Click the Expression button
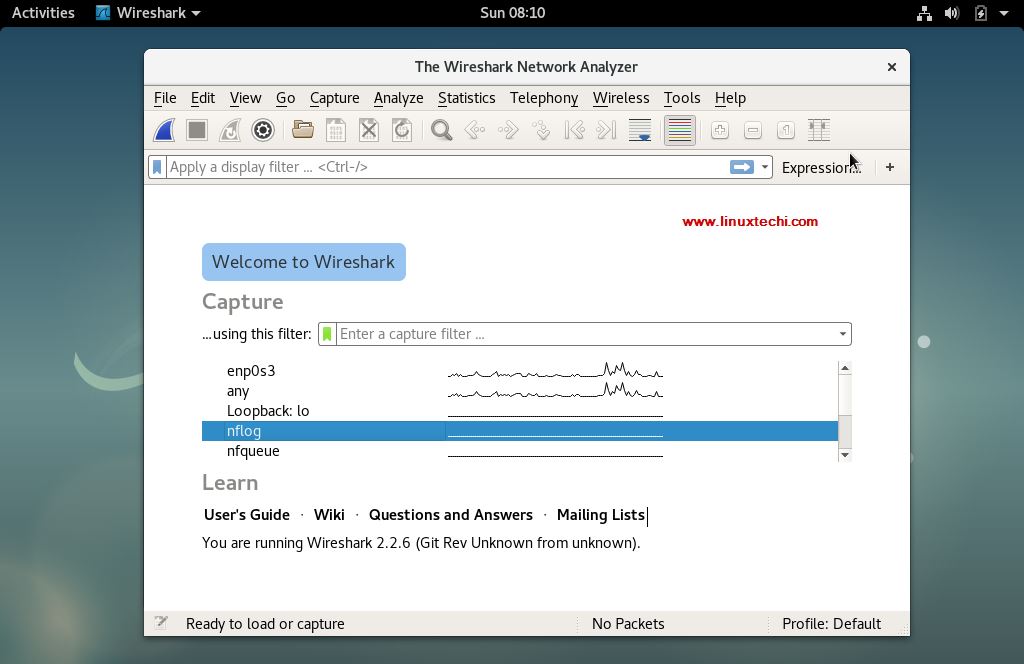Screen dimensions: 1024x664 coord(819,167)
